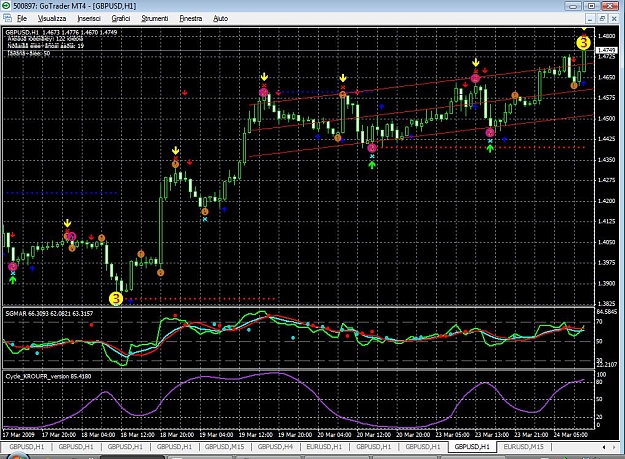Click the 1.4650 price axis label
The width and height of the screenshot is (625, 459).
point(606,77)
